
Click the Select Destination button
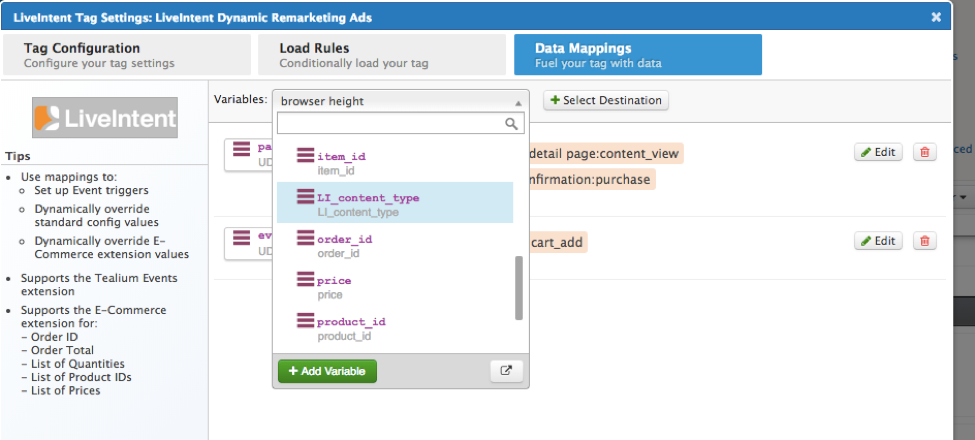coord(606,100)
